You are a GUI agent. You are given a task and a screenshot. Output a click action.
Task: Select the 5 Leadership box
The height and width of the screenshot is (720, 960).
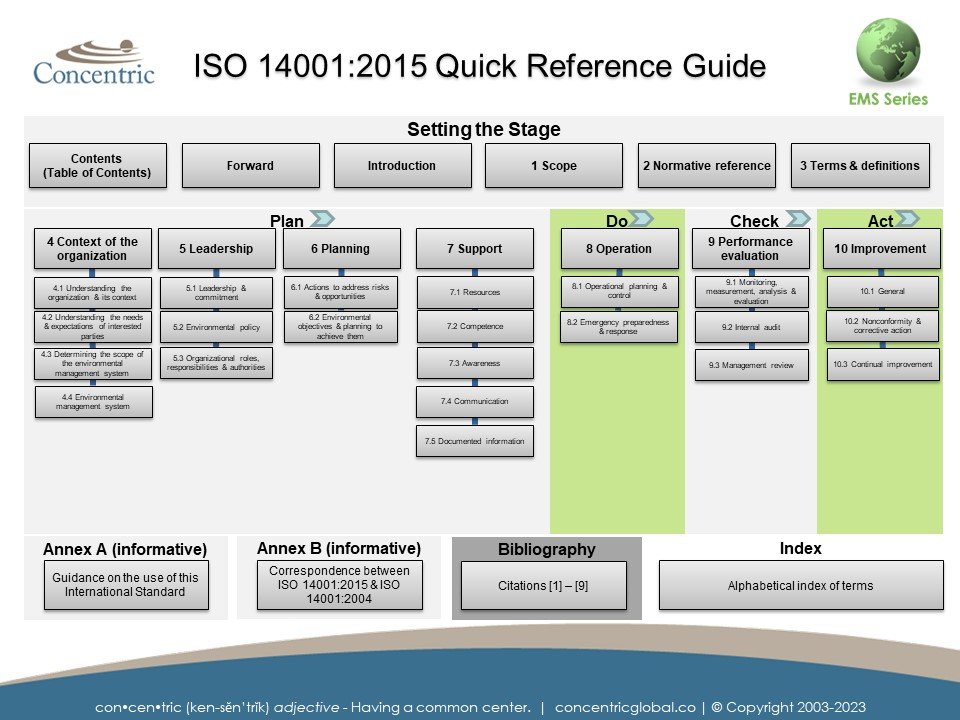218,248
